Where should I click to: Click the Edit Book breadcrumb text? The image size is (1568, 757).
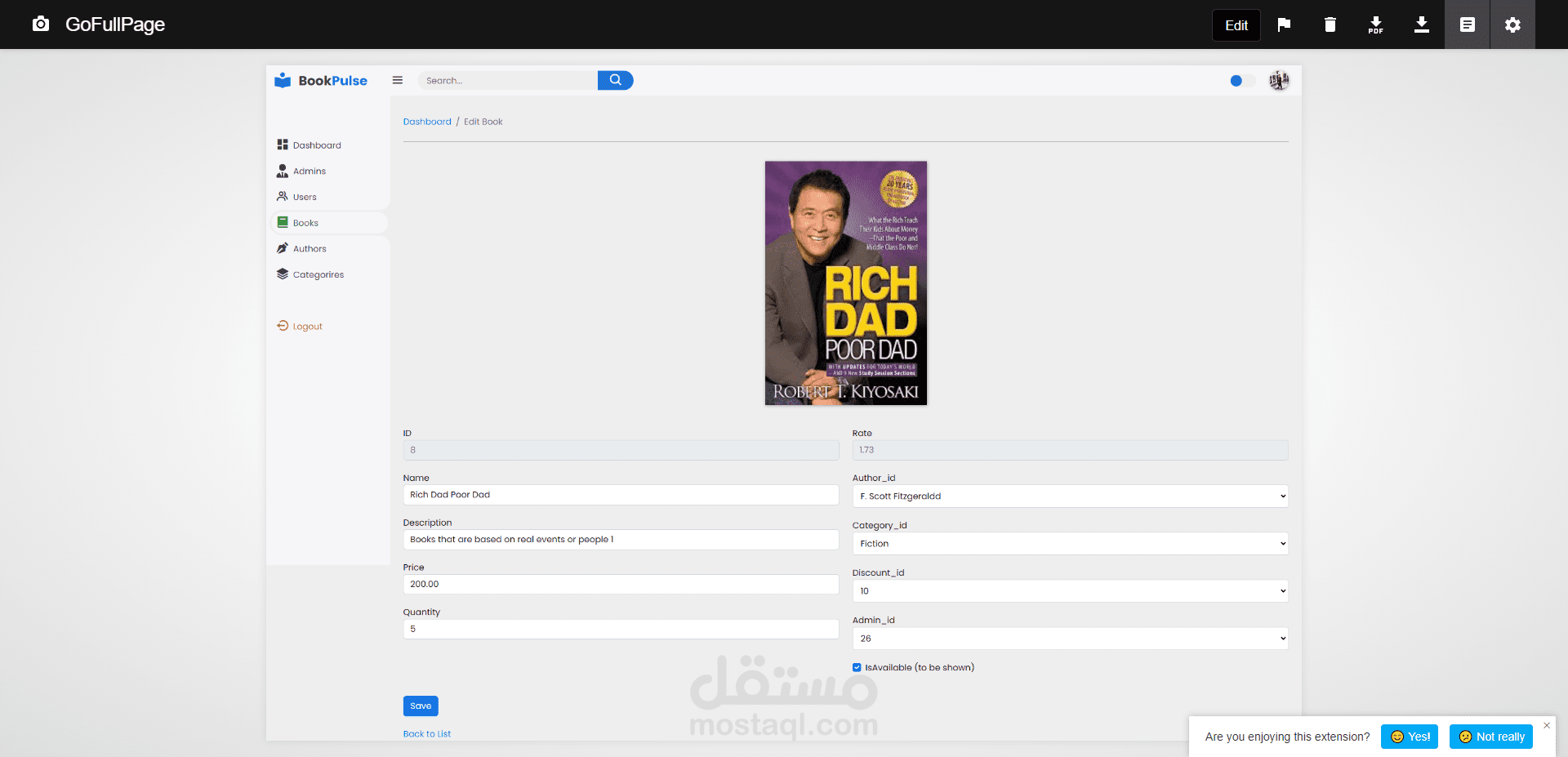483,122
